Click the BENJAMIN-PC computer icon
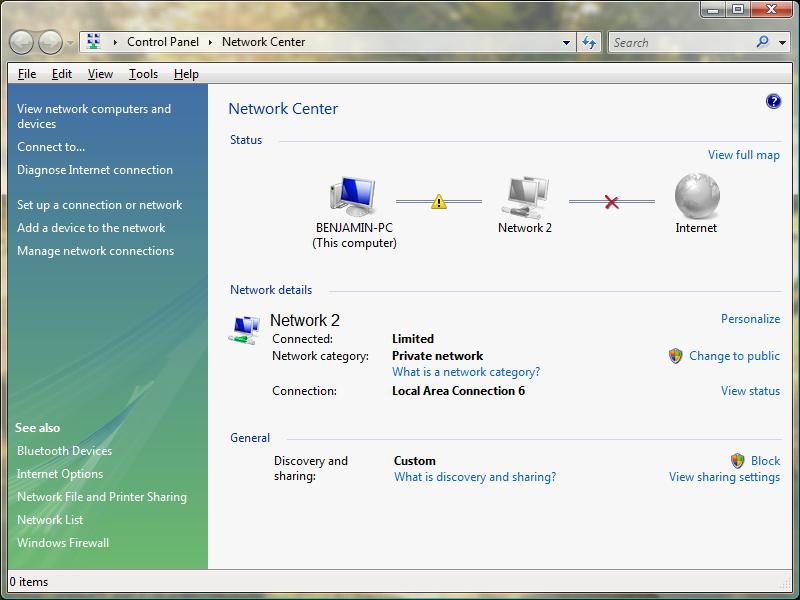800x600 pixels. (353, 196)
